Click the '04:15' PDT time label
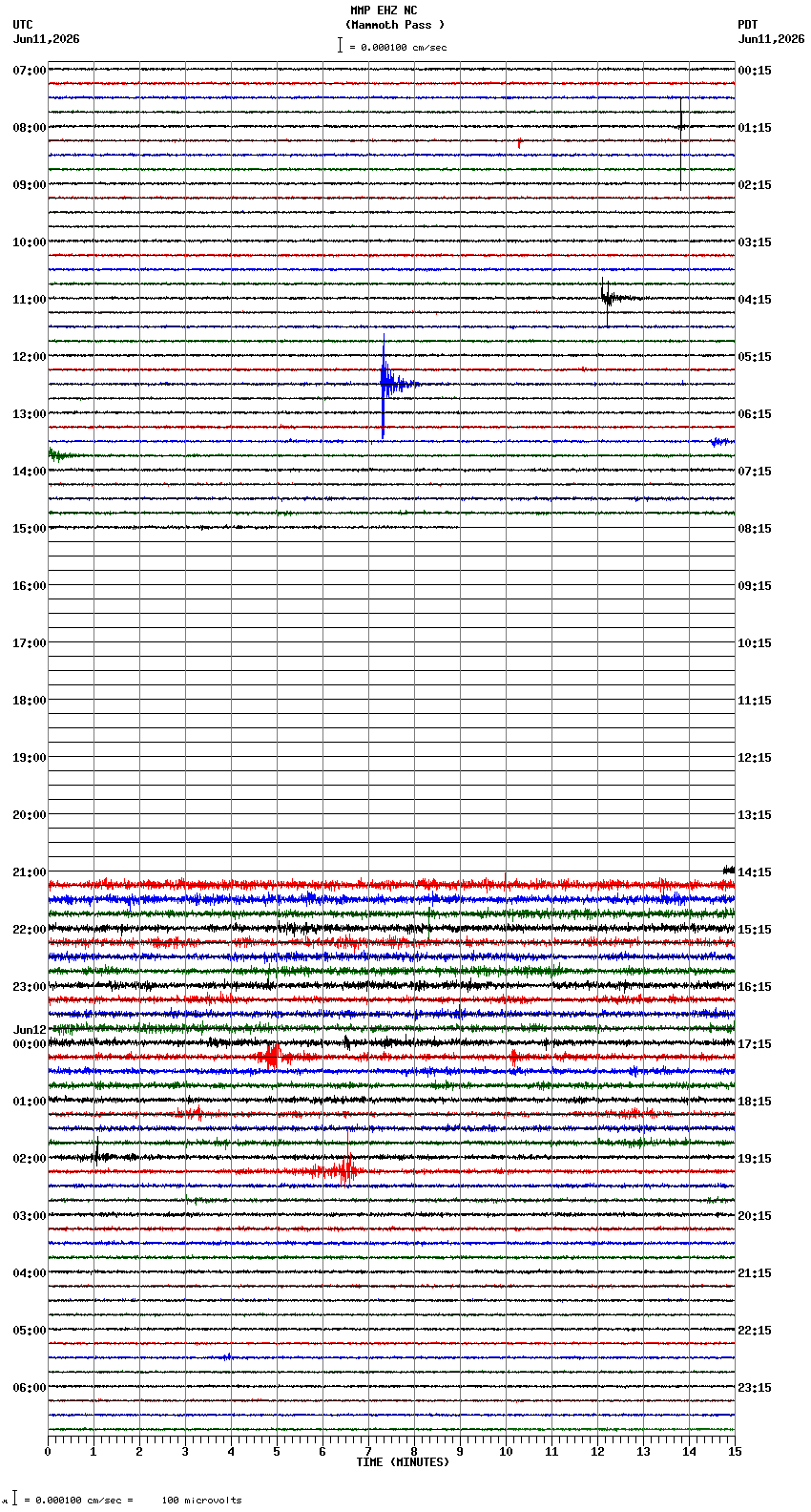The width and height of the screenshot is (811, 1512). pos(755,300)
